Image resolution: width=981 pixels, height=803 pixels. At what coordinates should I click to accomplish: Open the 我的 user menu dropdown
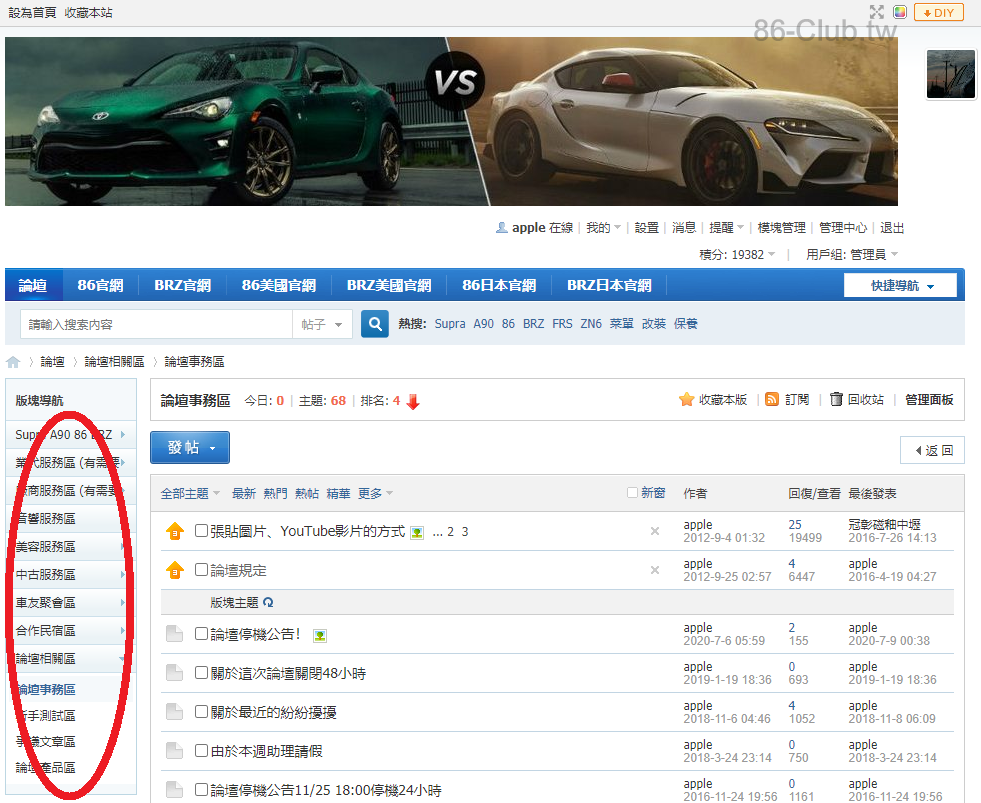(603, 227)
